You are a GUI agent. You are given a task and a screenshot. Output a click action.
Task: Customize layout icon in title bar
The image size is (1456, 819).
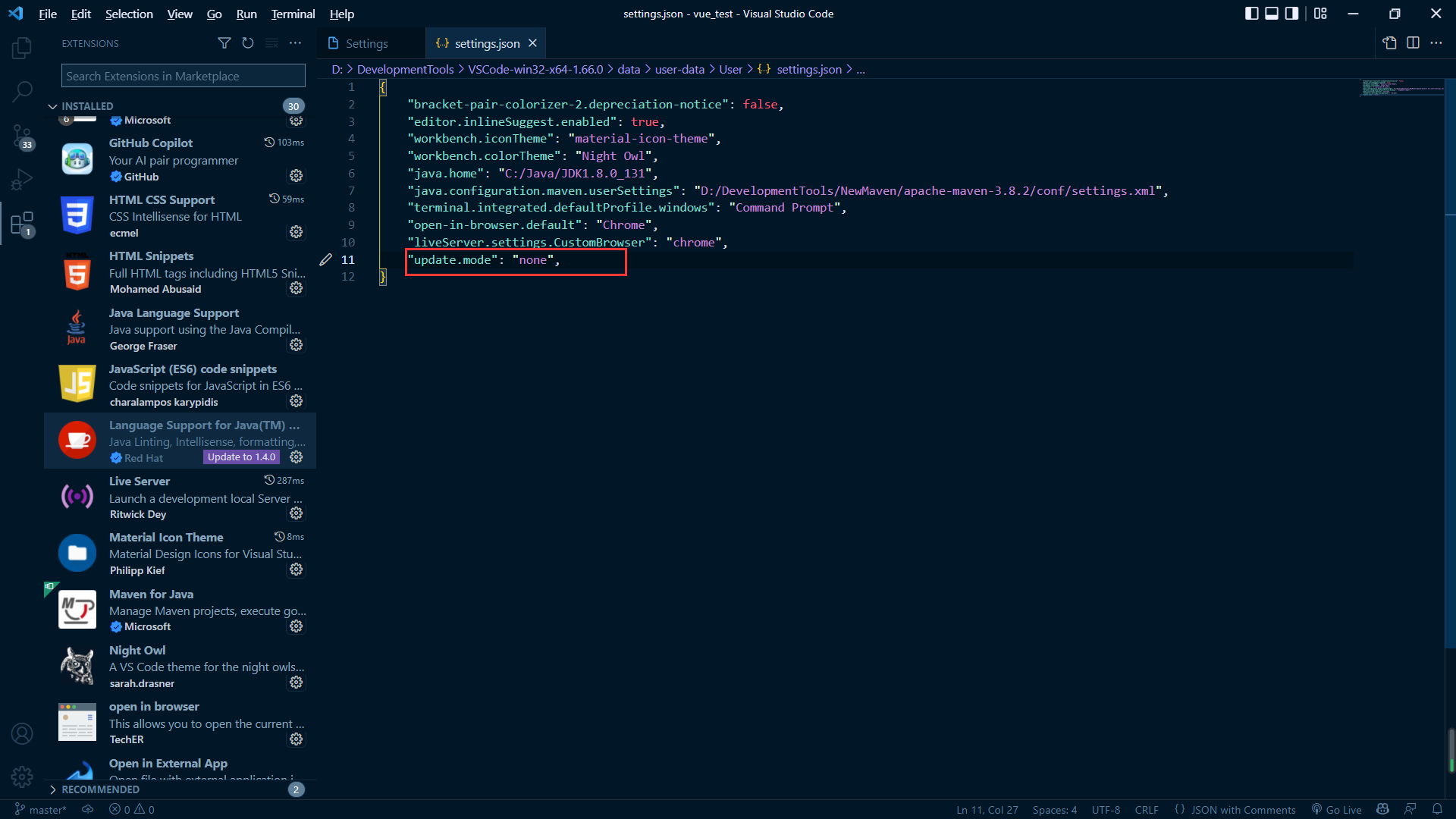tap(1320, 14)
